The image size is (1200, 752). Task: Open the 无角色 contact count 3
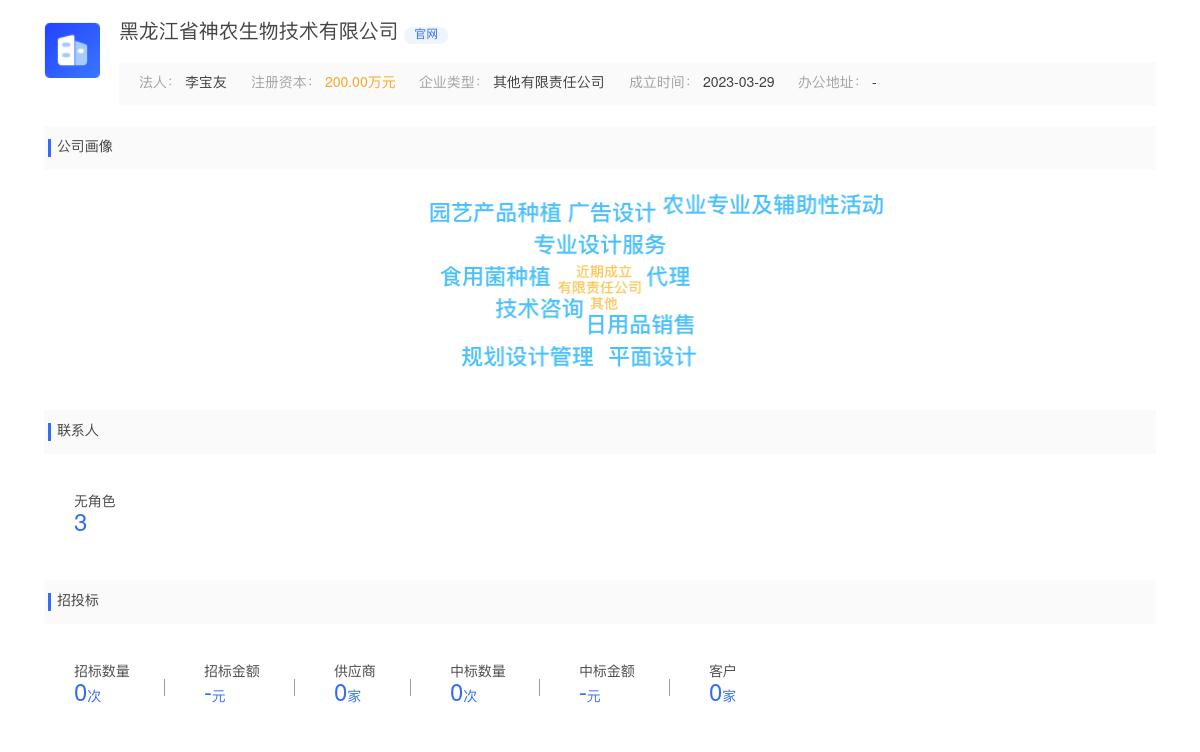click(x=80, y=524)
